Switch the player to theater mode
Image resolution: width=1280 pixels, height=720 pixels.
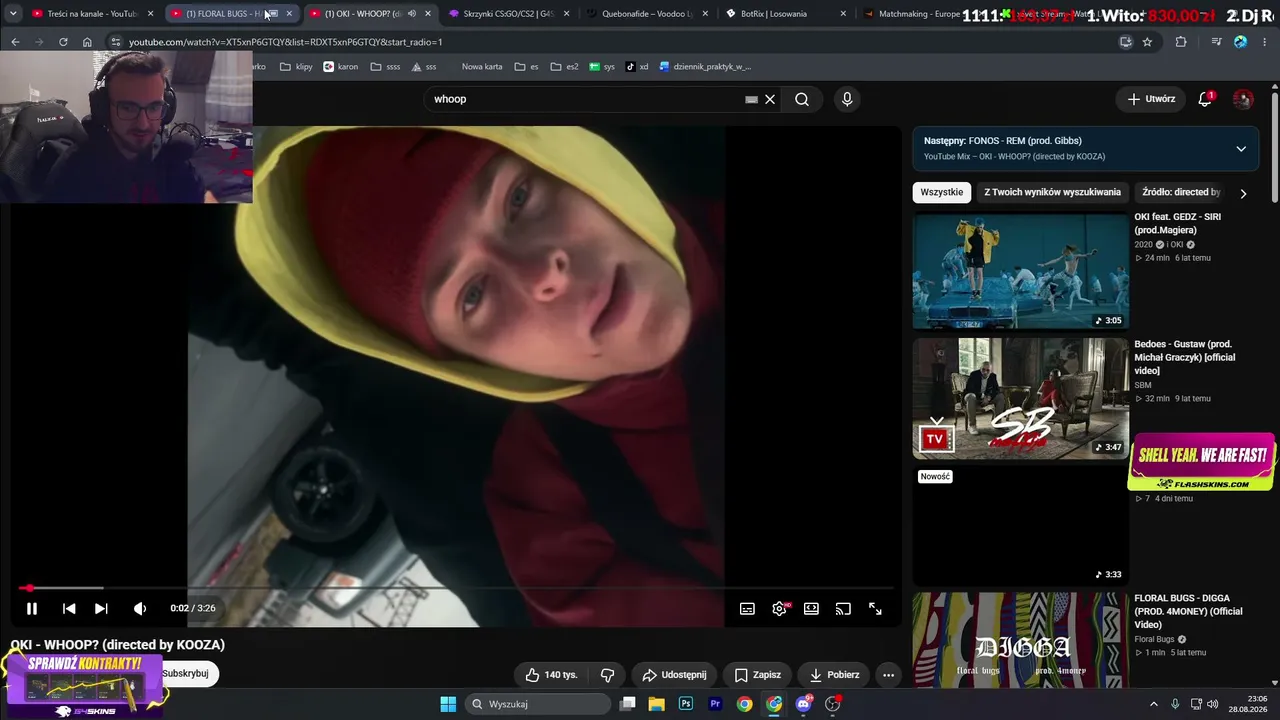(x=811, y=608)
